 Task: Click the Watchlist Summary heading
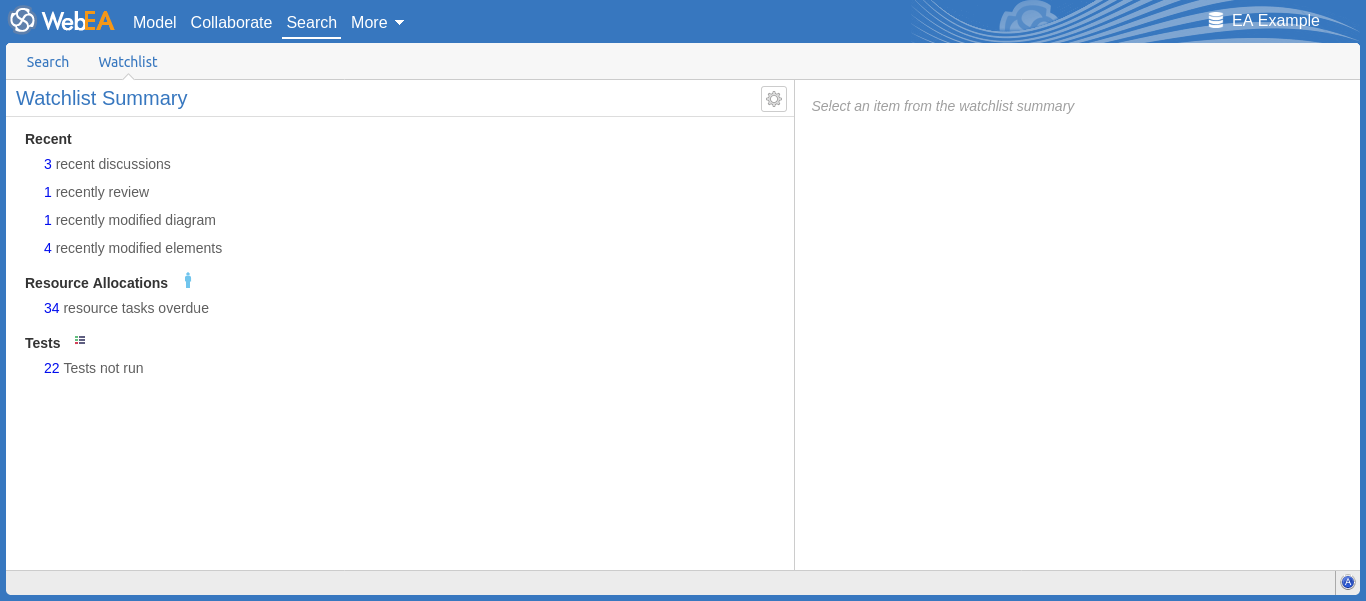pos(102,98)
